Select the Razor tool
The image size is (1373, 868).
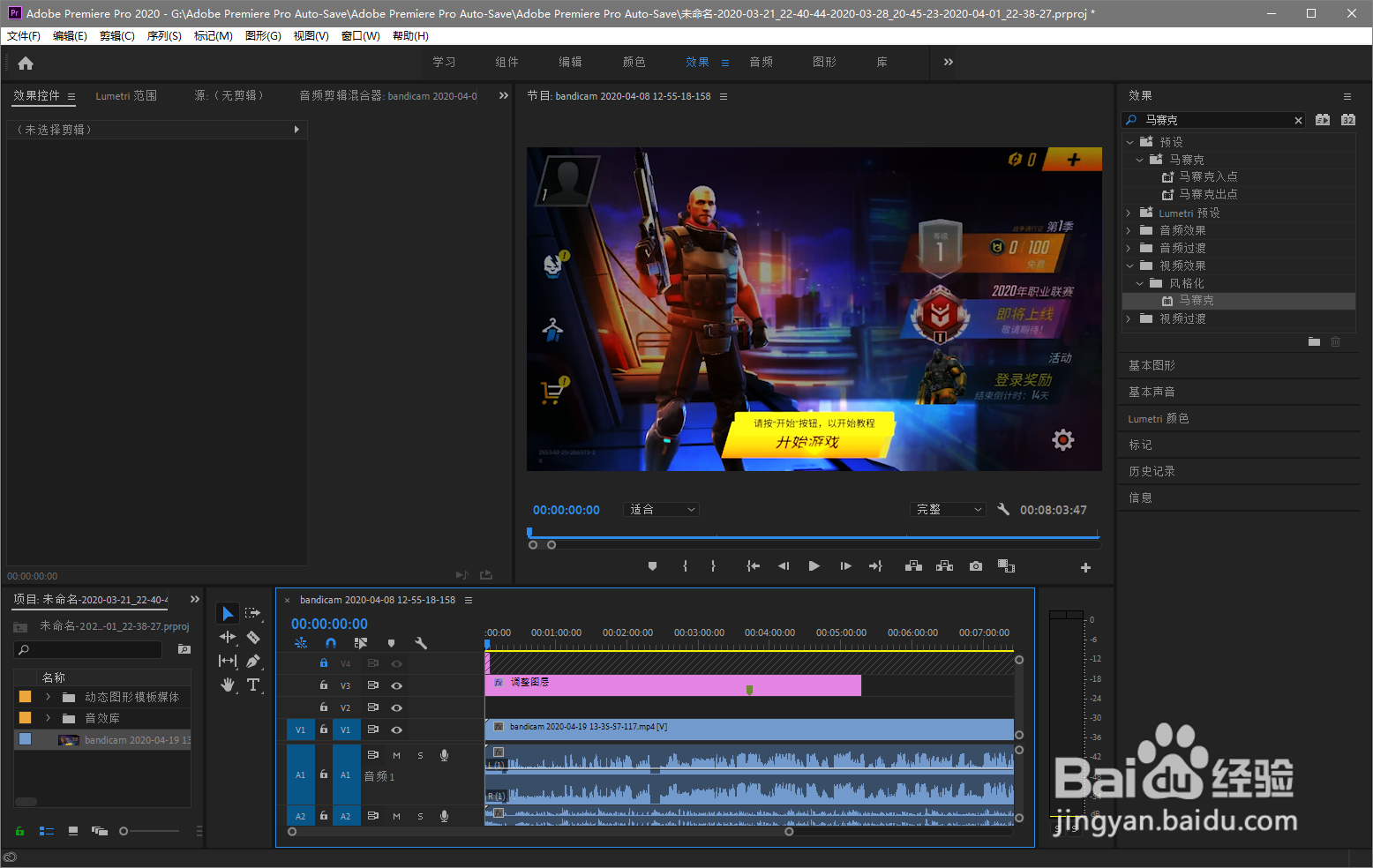tap(253, 637)
